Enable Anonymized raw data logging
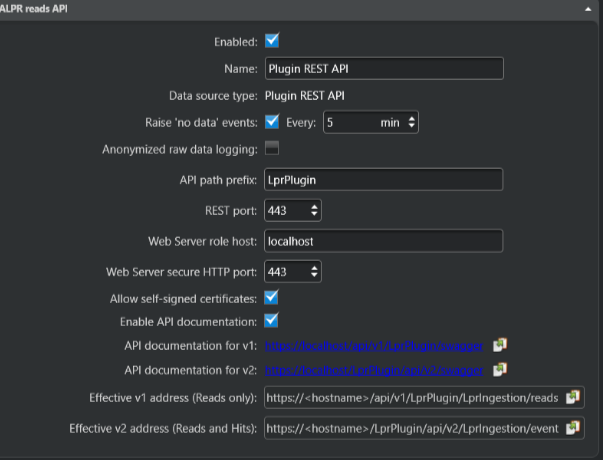The image size is (603, 460). (272, 149)
